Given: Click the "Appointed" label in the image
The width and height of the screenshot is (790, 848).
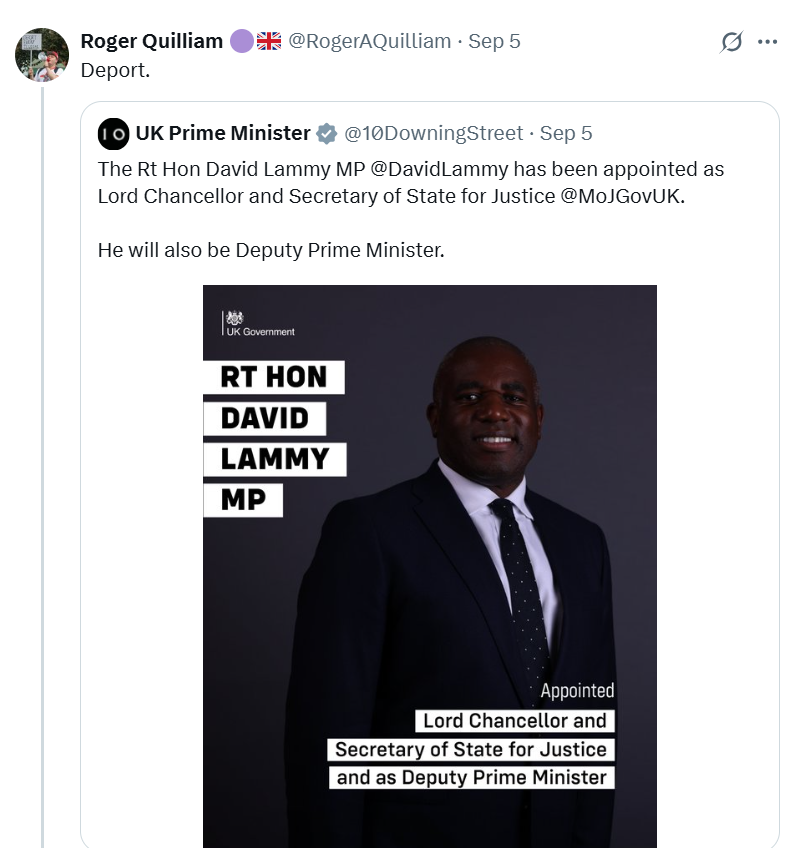Looking at the screenshot, I should click(577, 690).
